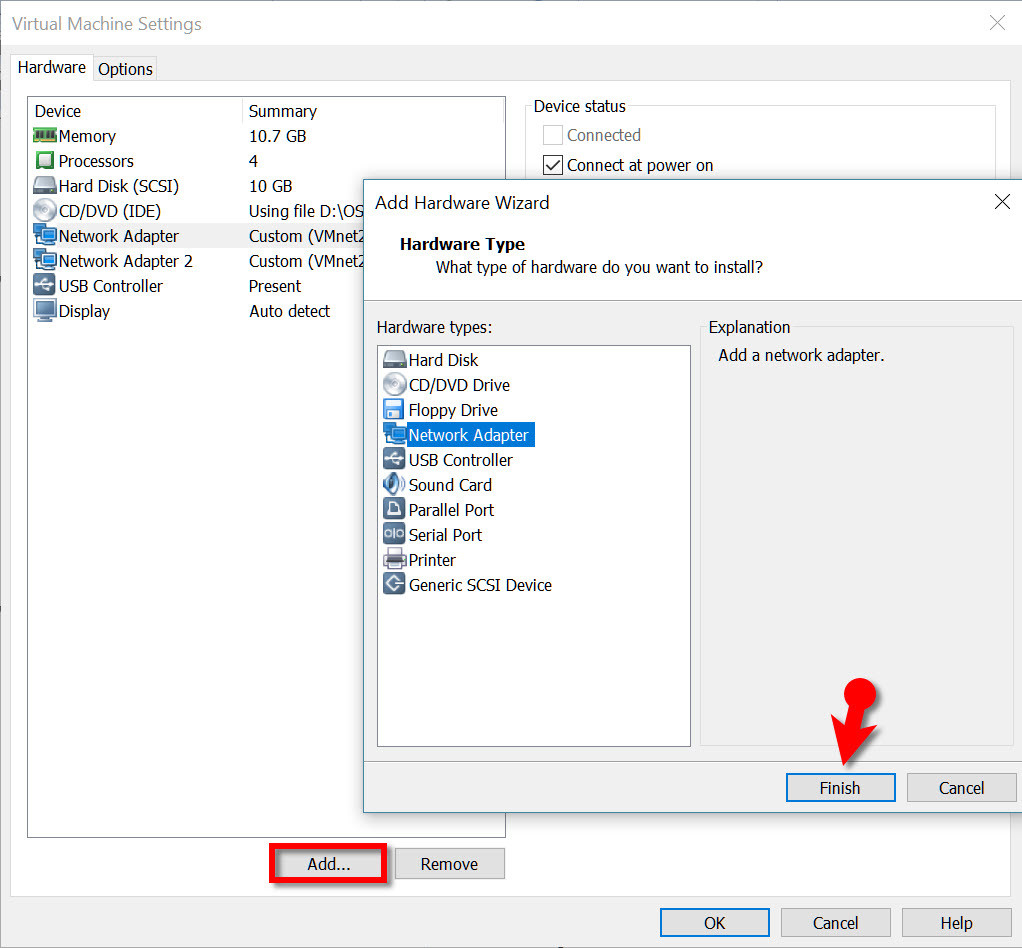Select Parallel Port hardware type

coord(451,509)
